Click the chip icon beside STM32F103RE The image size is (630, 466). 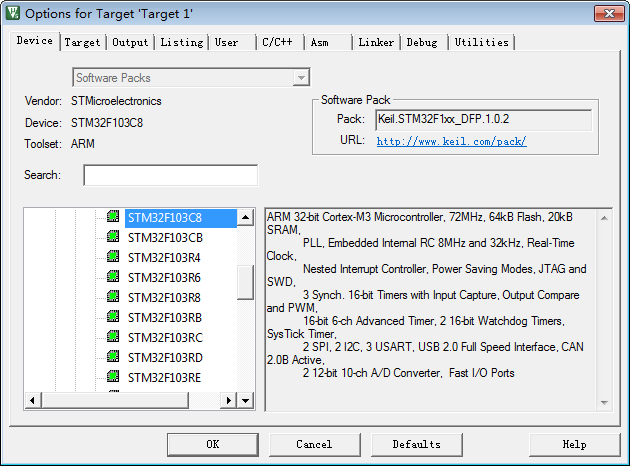pyautogui.click(x=113, y=376)
